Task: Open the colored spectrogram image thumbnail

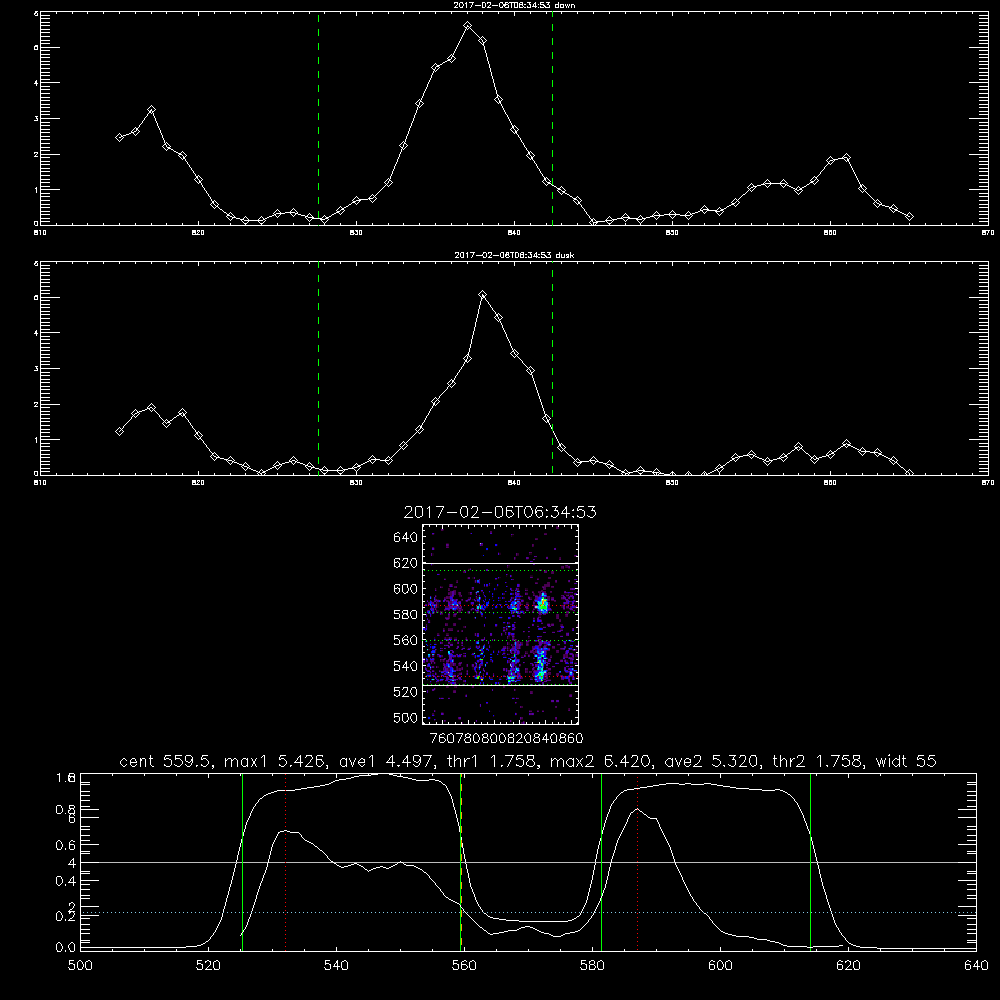Action: coord(501,624)
